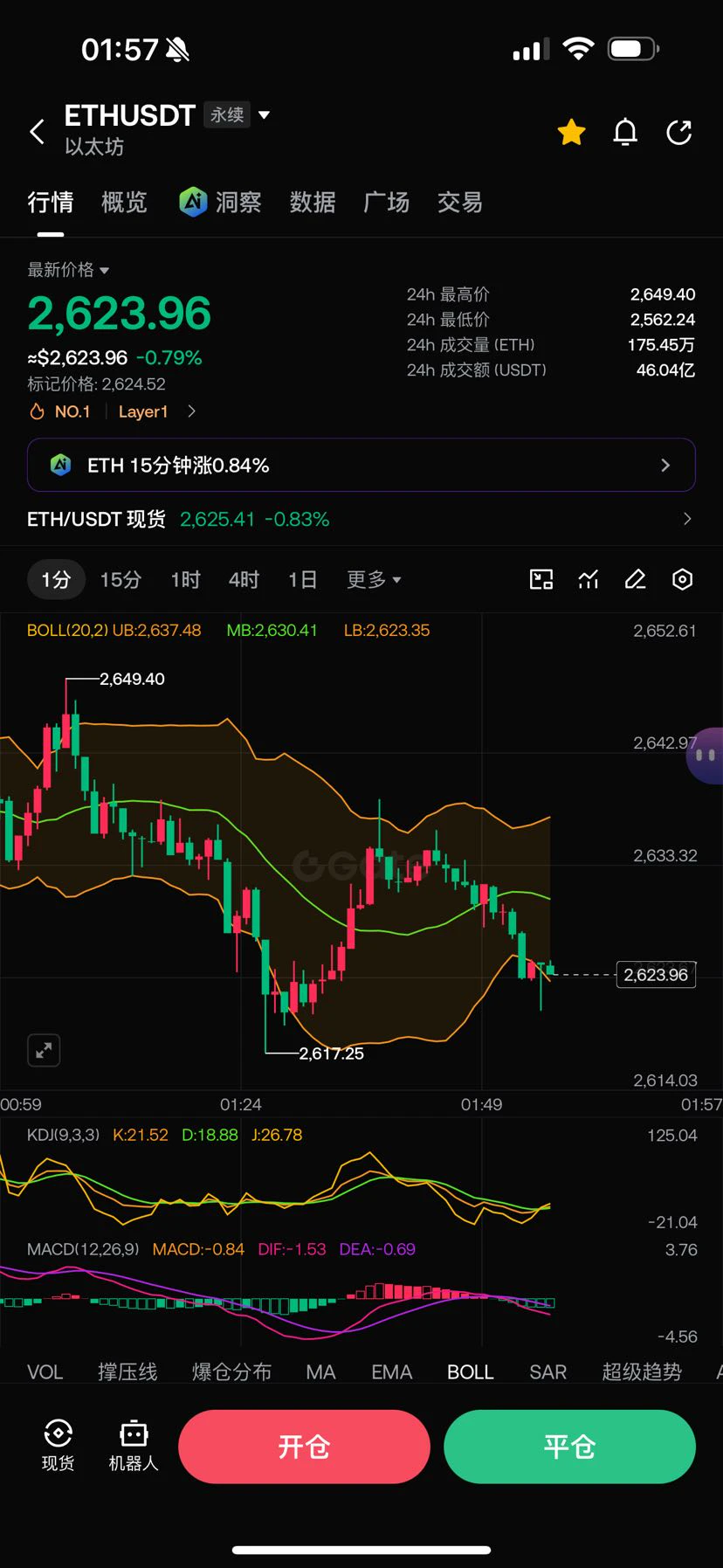Open the ETHUSDT pair selector dropdown arrow
The image size is (723, 1568).
click(265, 114)
